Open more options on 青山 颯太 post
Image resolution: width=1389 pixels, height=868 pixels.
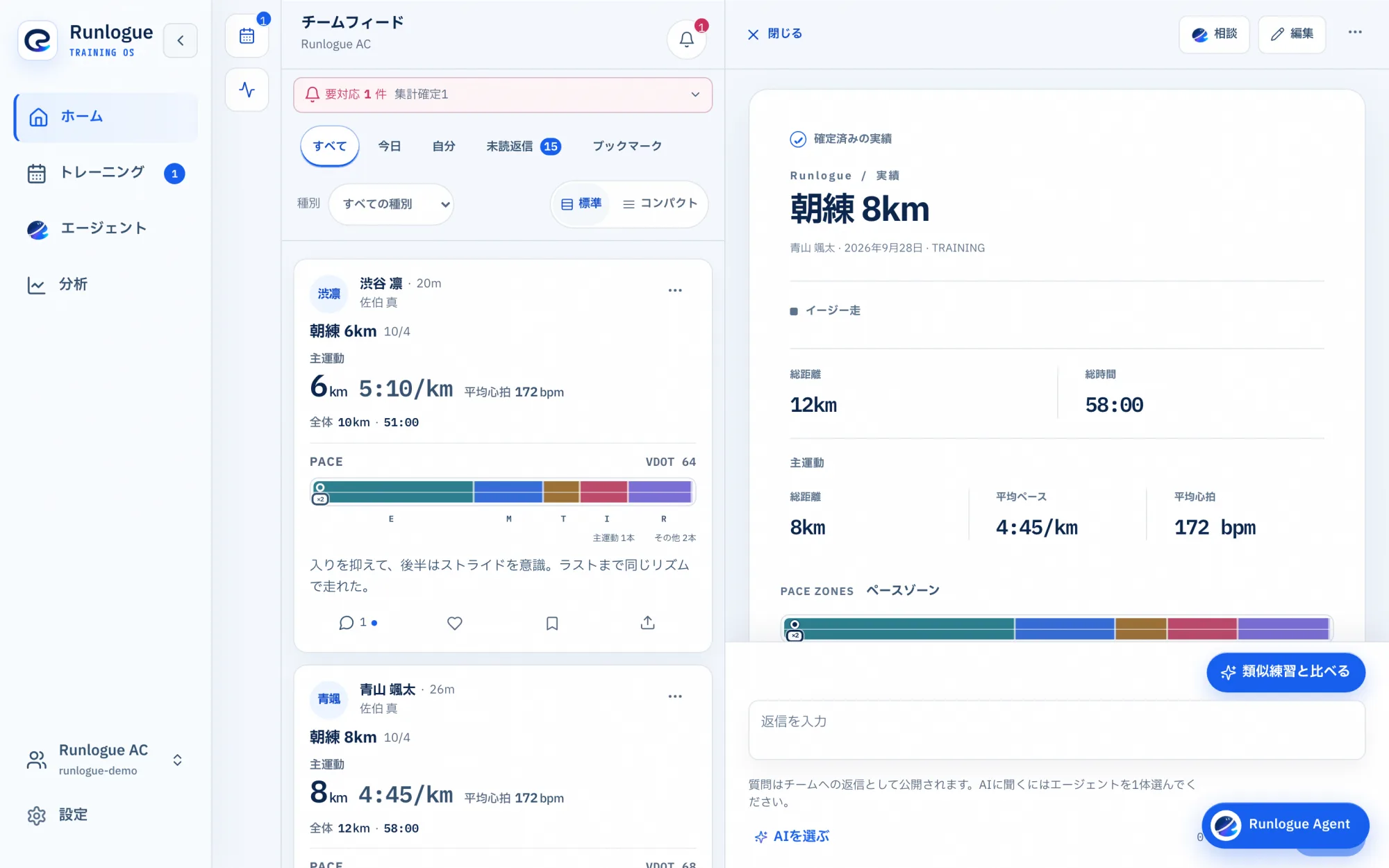675,696
